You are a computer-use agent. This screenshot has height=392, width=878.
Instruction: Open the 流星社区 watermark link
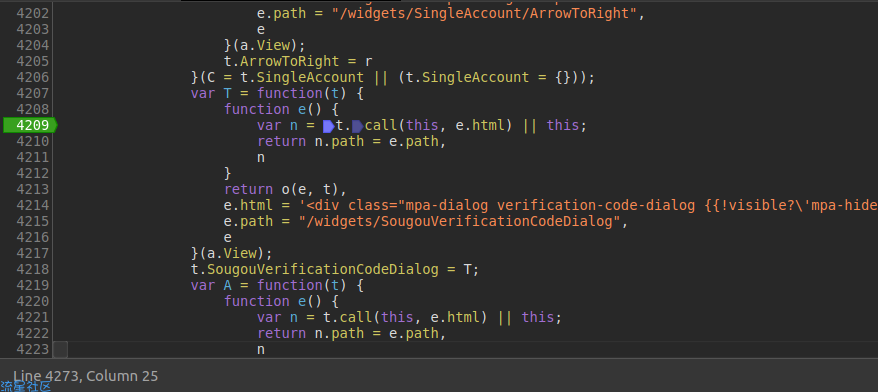pyautogui.click(x=26, y=386)
